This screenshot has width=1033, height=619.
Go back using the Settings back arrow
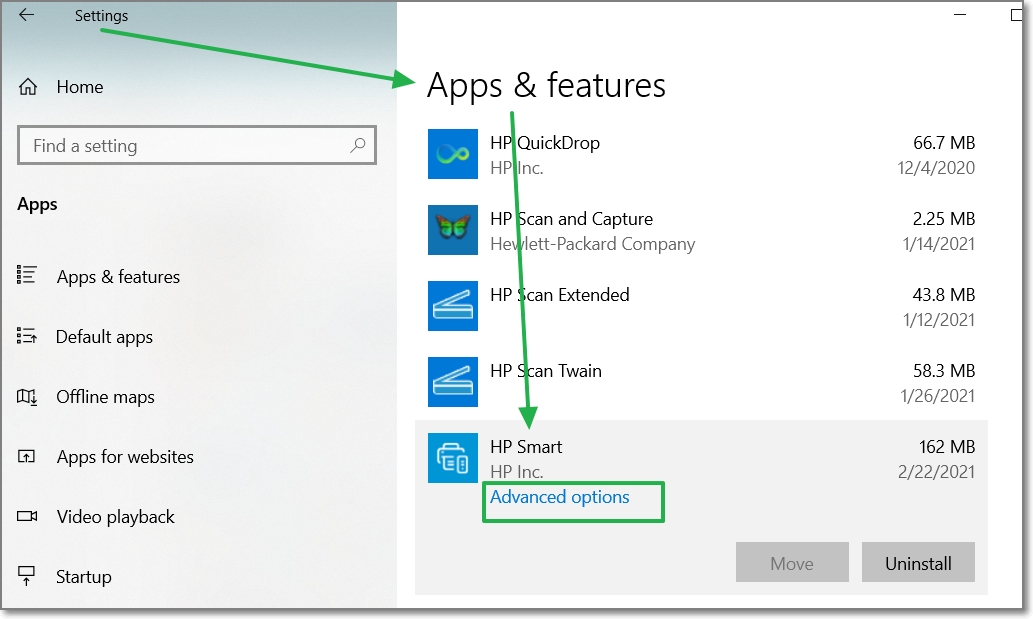(x=26, y=14)
